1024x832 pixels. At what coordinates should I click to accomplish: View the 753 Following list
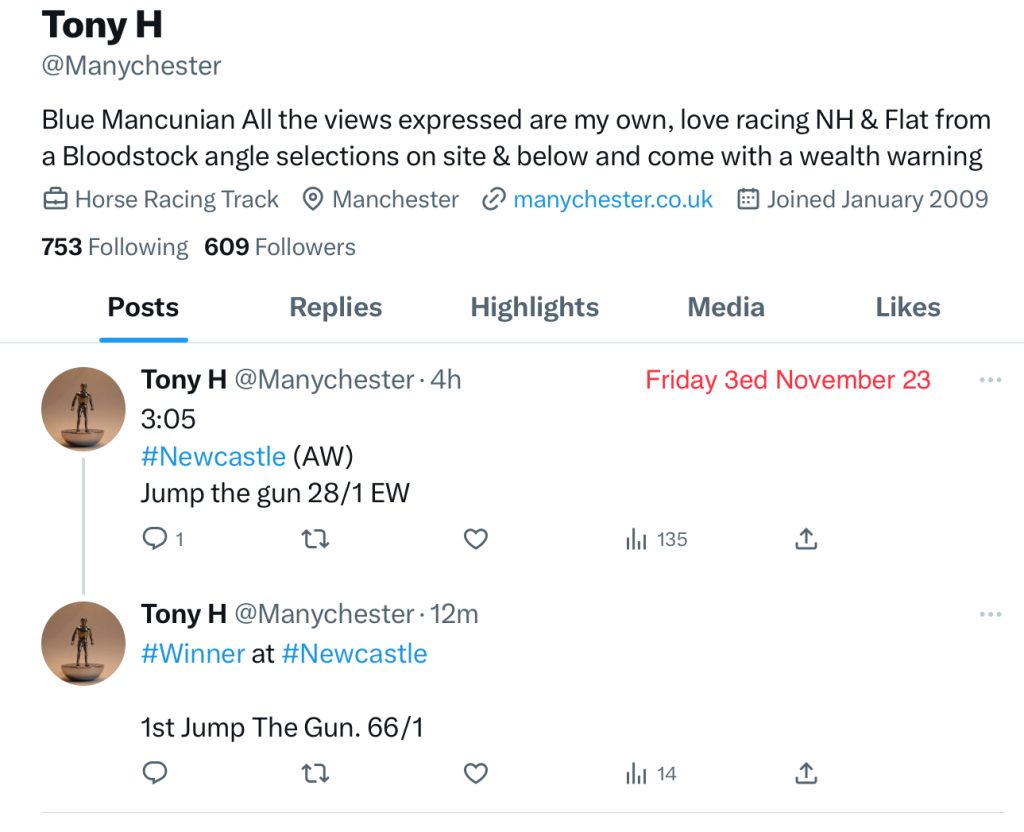pyautogui.click(x=114, y=247)
